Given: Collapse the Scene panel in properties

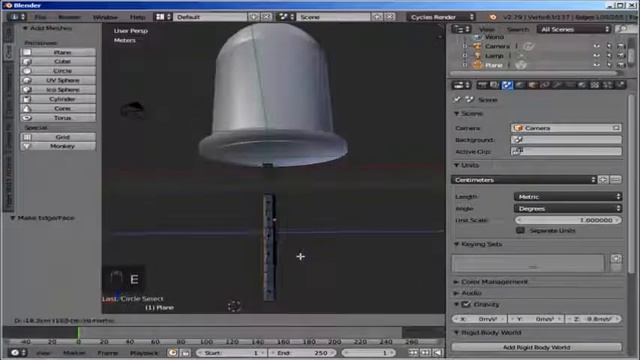Looking at the screenshot, I should coord(457,113).
